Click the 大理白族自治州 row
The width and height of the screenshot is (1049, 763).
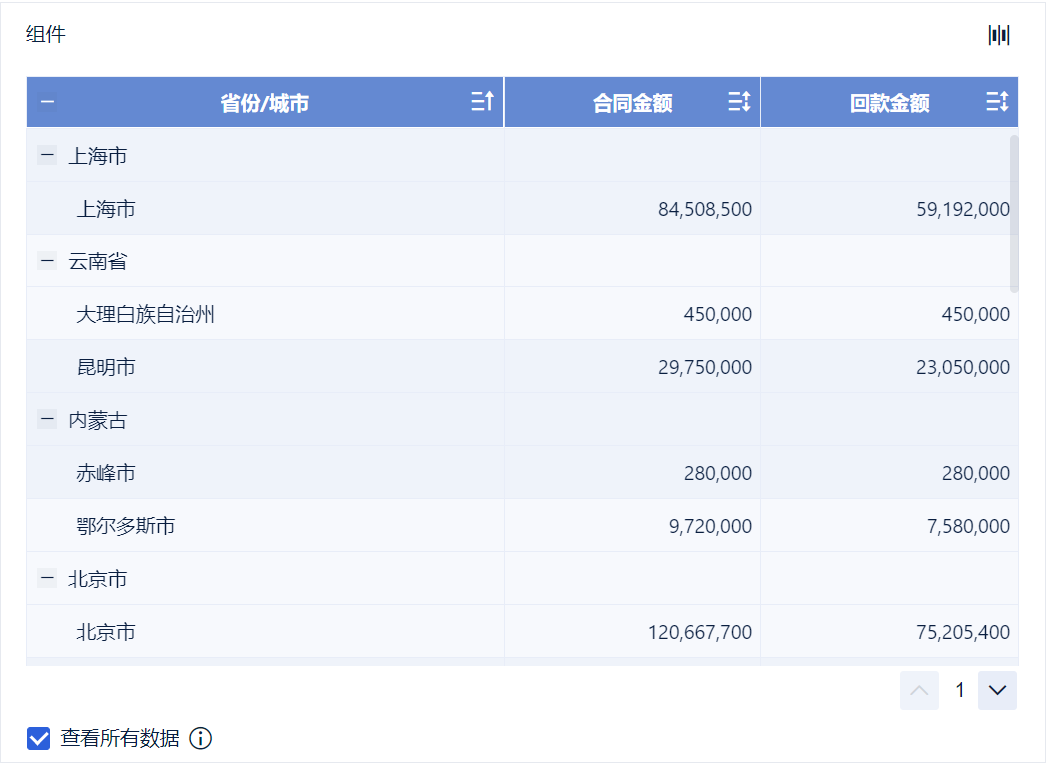pos(146,315)
